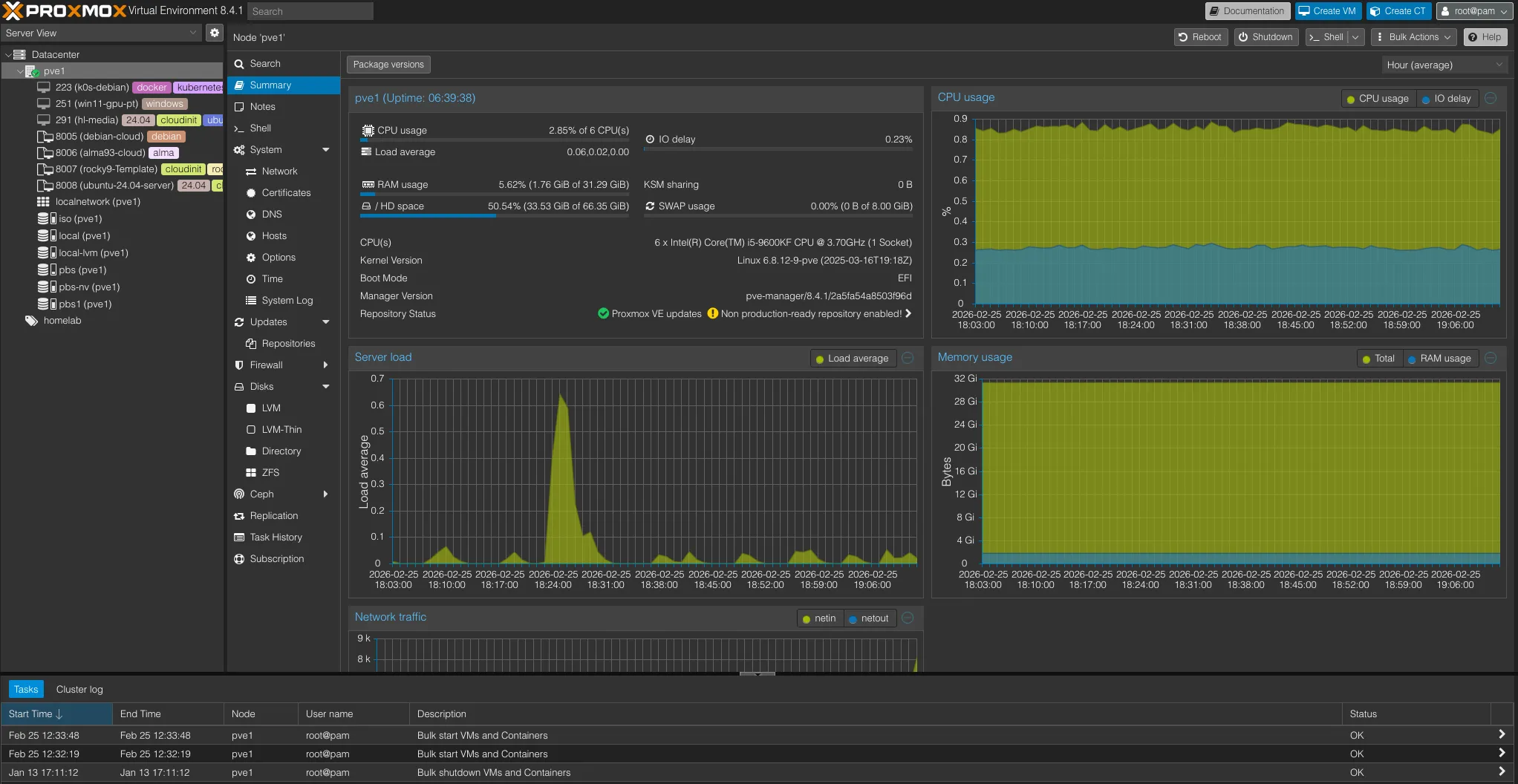Open the Summary menu item

coord(270,85)
